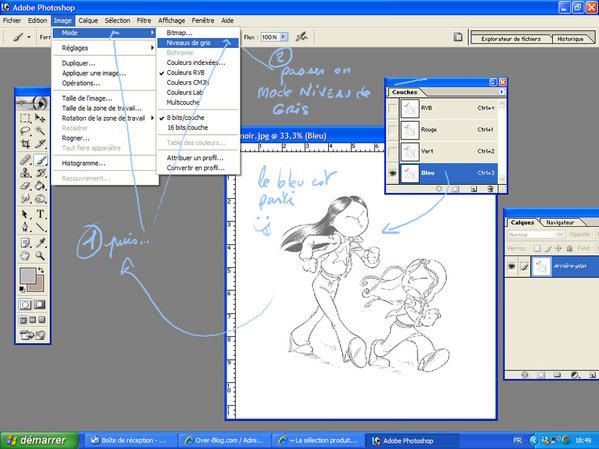Switch to Standard editing mode button
The height and width of the screenshot is (449, 599).
[26, 305]
